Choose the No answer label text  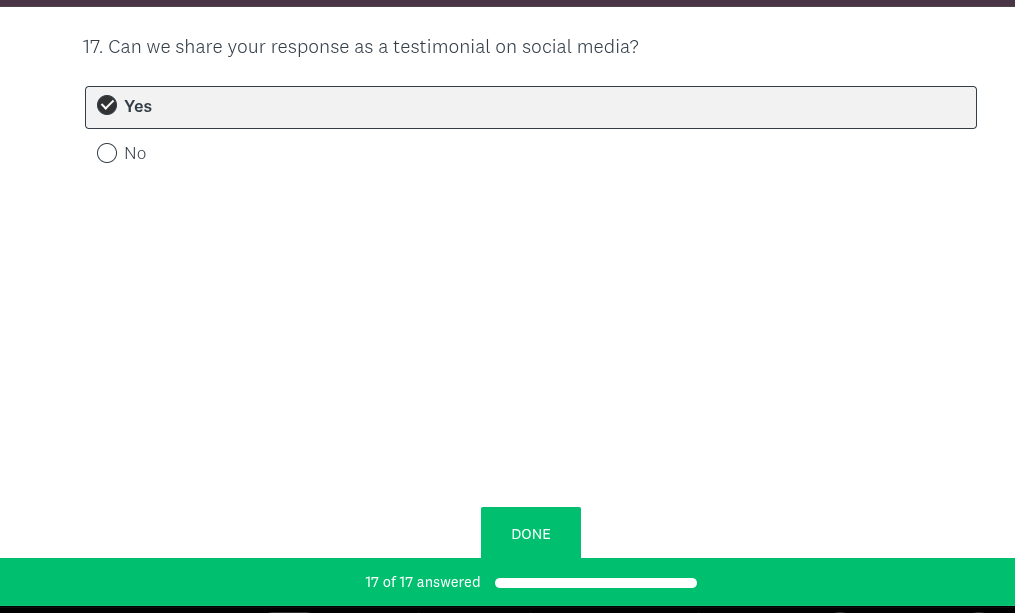tap(135, 153)
